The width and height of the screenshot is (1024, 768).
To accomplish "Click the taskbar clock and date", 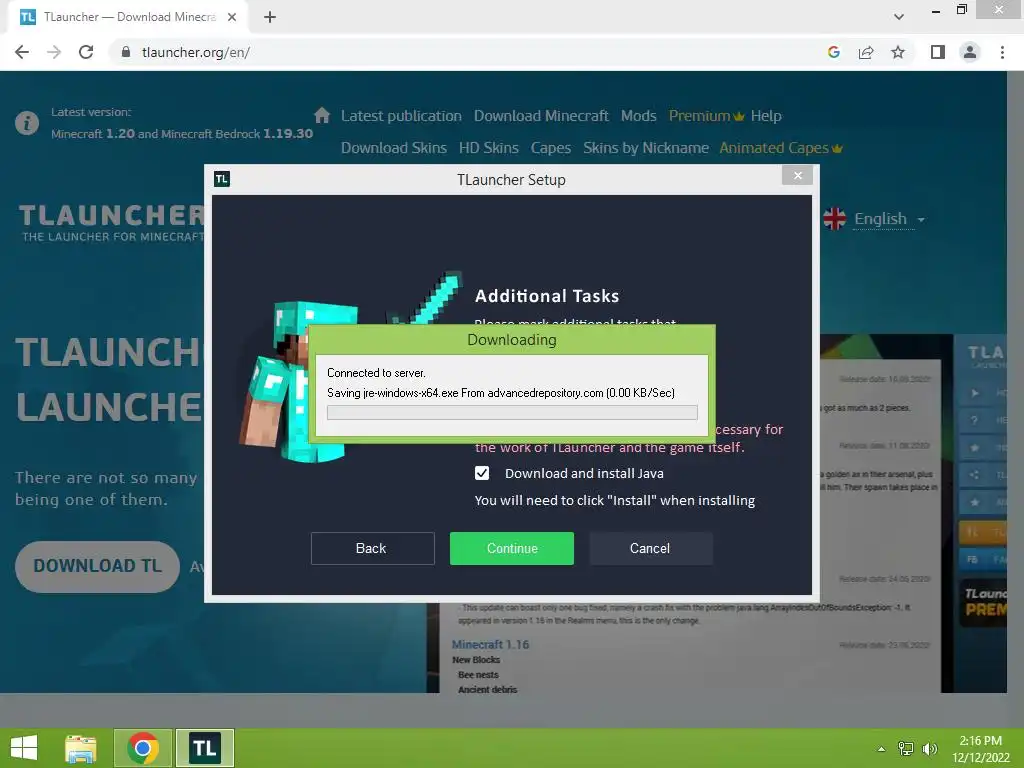I will (980, 749).
